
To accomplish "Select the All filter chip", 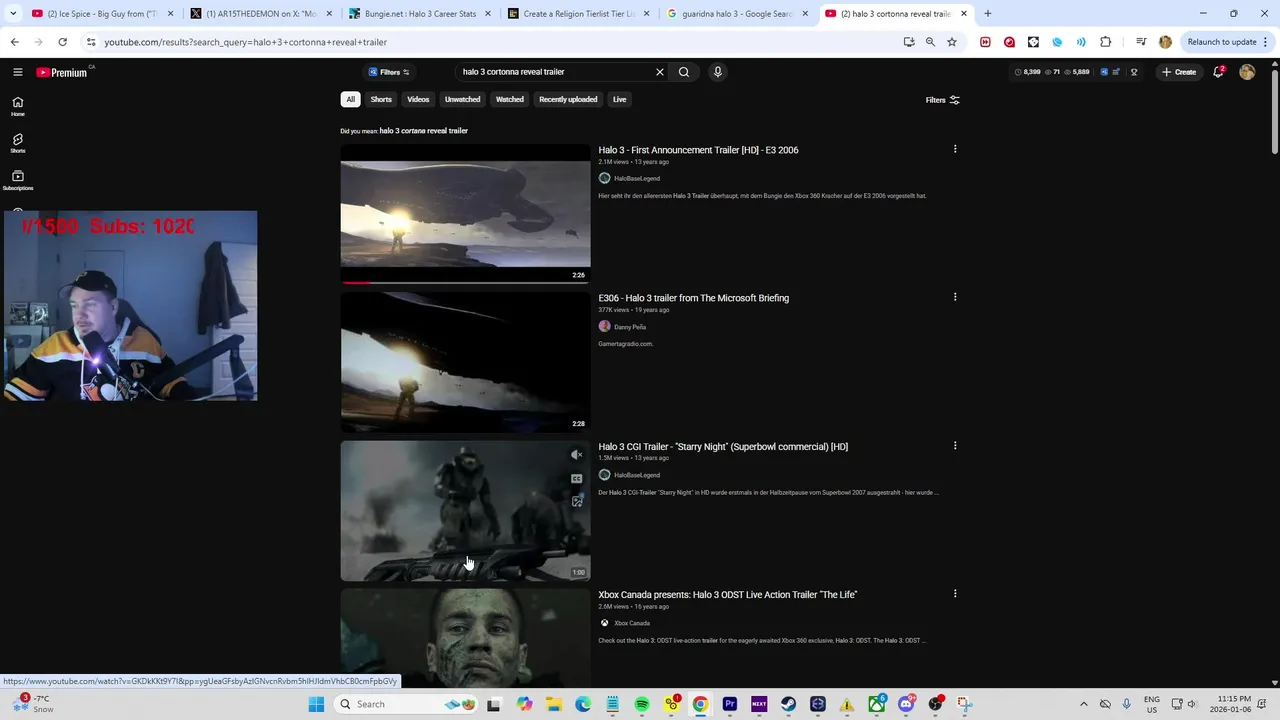I will point(351,99).
